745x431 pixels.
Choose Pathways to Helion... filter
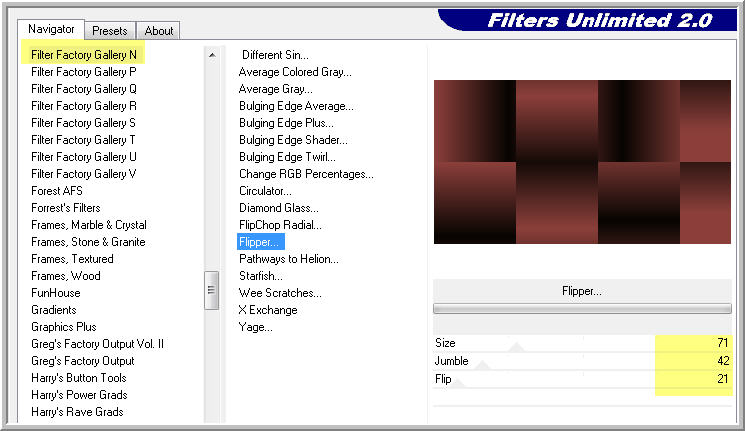[289, 259]
